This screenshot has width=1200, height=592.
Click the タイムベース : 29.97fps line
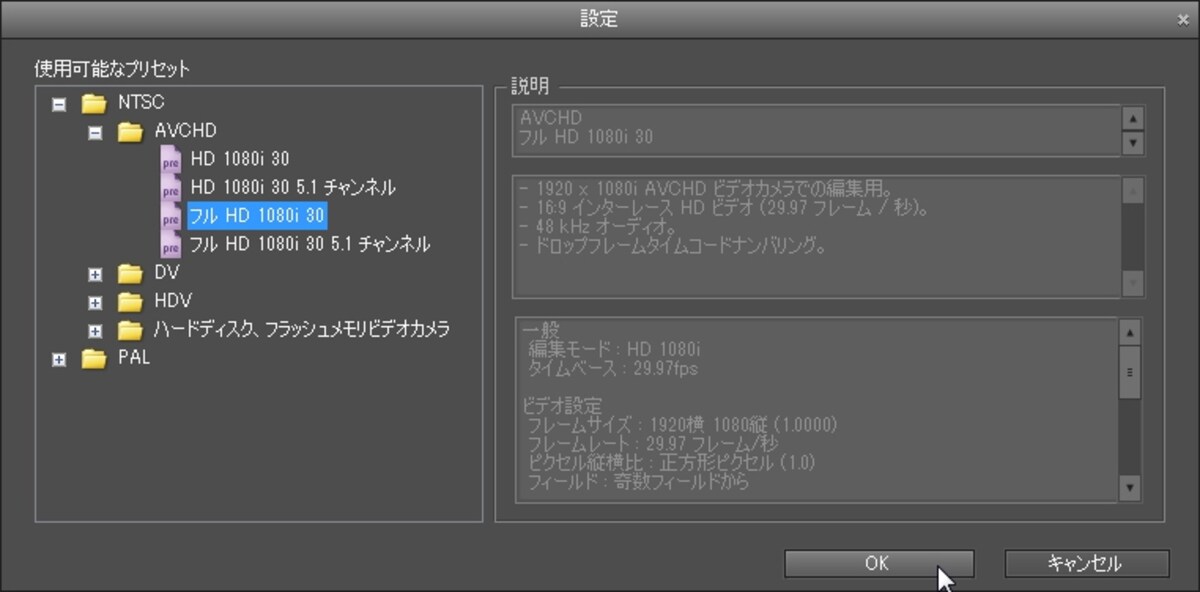(x=612, y=368)
